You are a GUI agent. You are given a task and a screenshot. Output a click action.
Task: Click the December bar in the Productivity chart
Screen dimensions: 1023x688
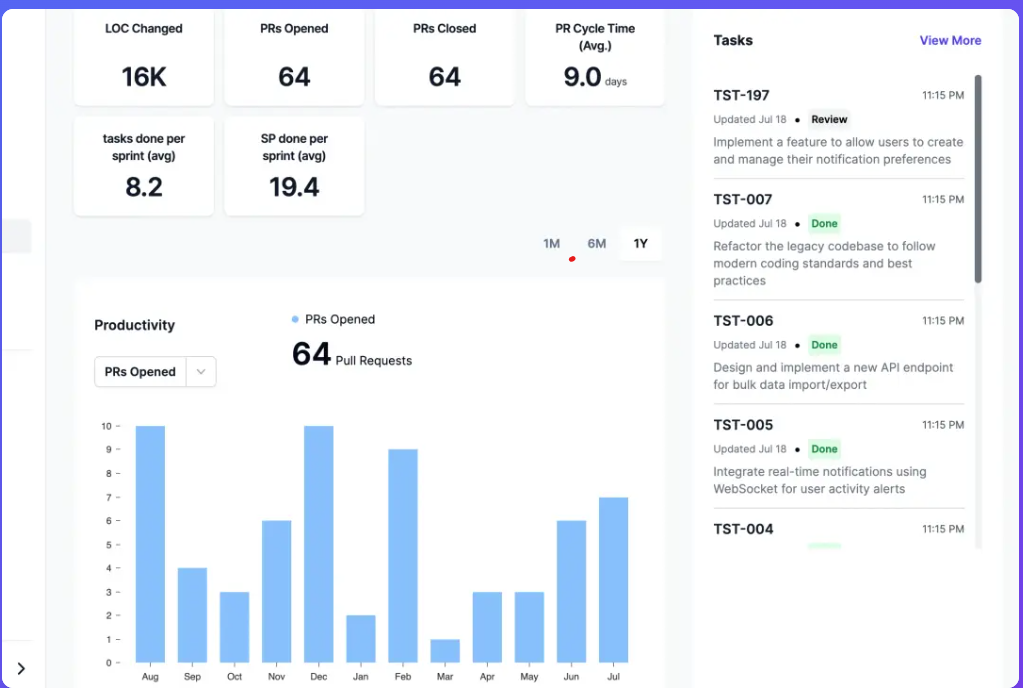click(318, 540)
